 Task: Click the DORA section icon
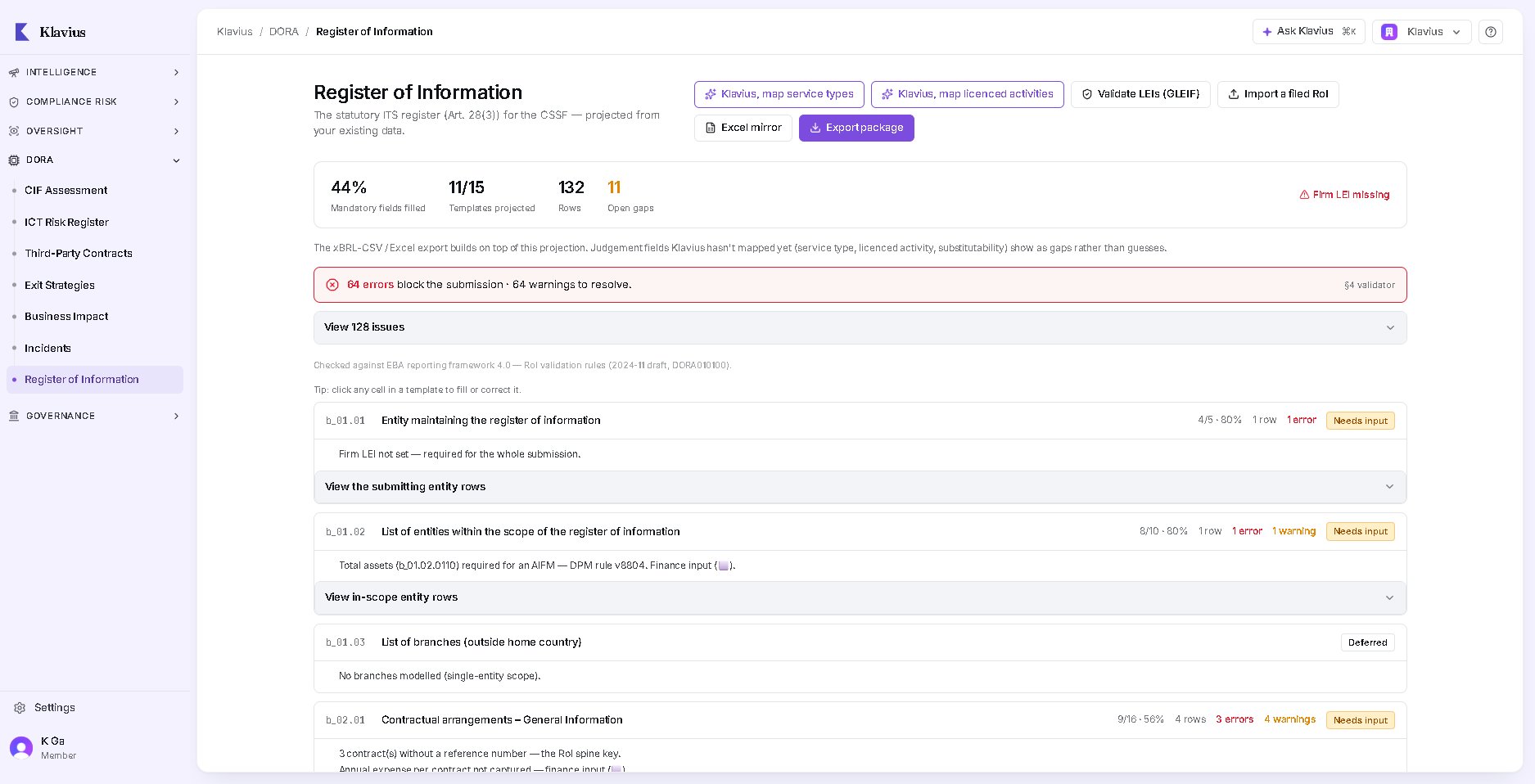[x=14, y=160]
